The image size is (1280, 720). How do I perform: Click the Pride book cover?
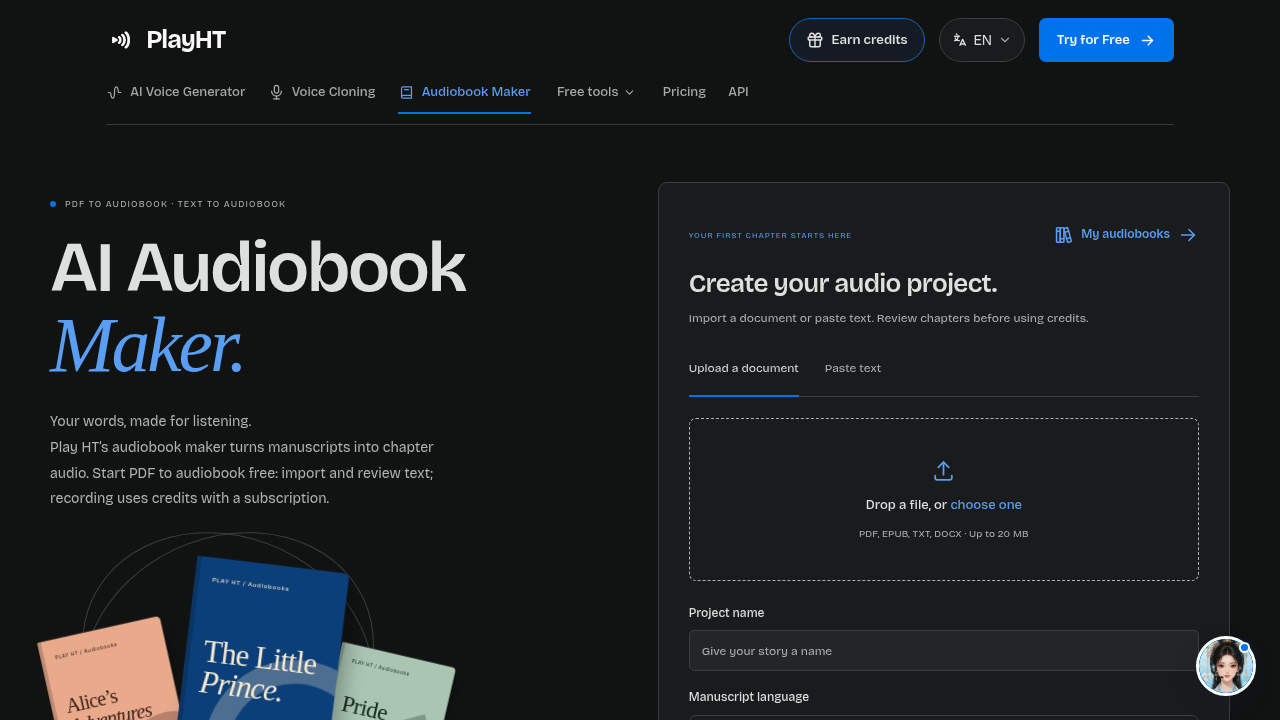tap(395, 682)
